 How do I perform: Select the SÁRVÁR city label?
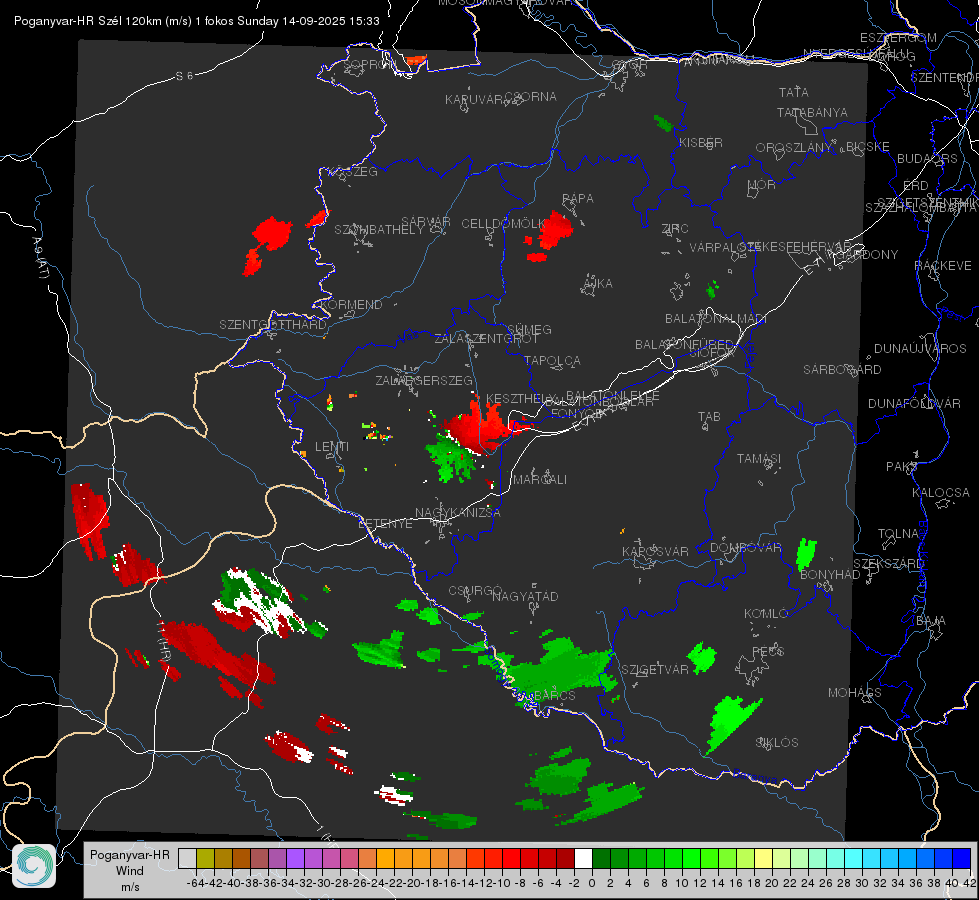(x=426, y=222)
